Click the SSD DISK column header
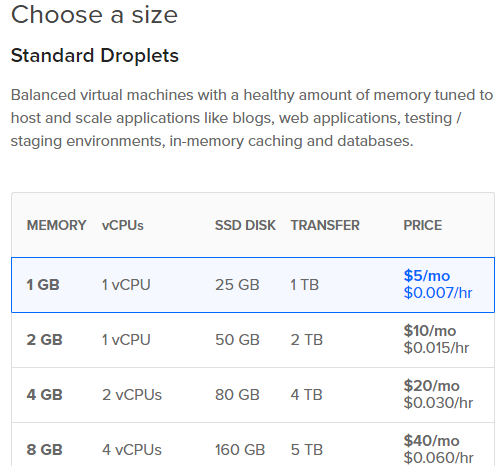The image size is (501, 466). (x=245, y=225)
